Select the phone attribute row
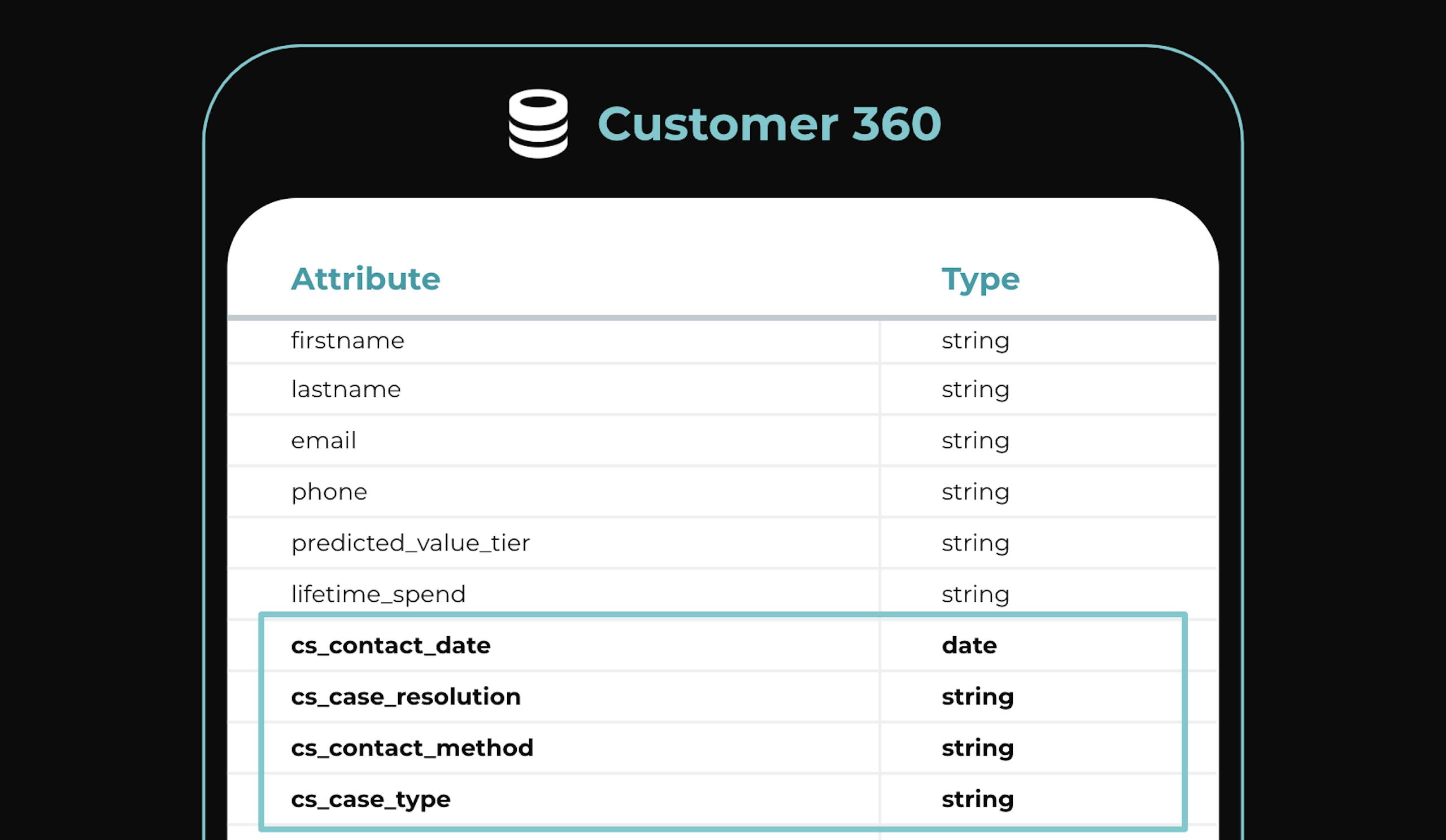Viewport: 1446px width, 840px height. tap(329, 492)
